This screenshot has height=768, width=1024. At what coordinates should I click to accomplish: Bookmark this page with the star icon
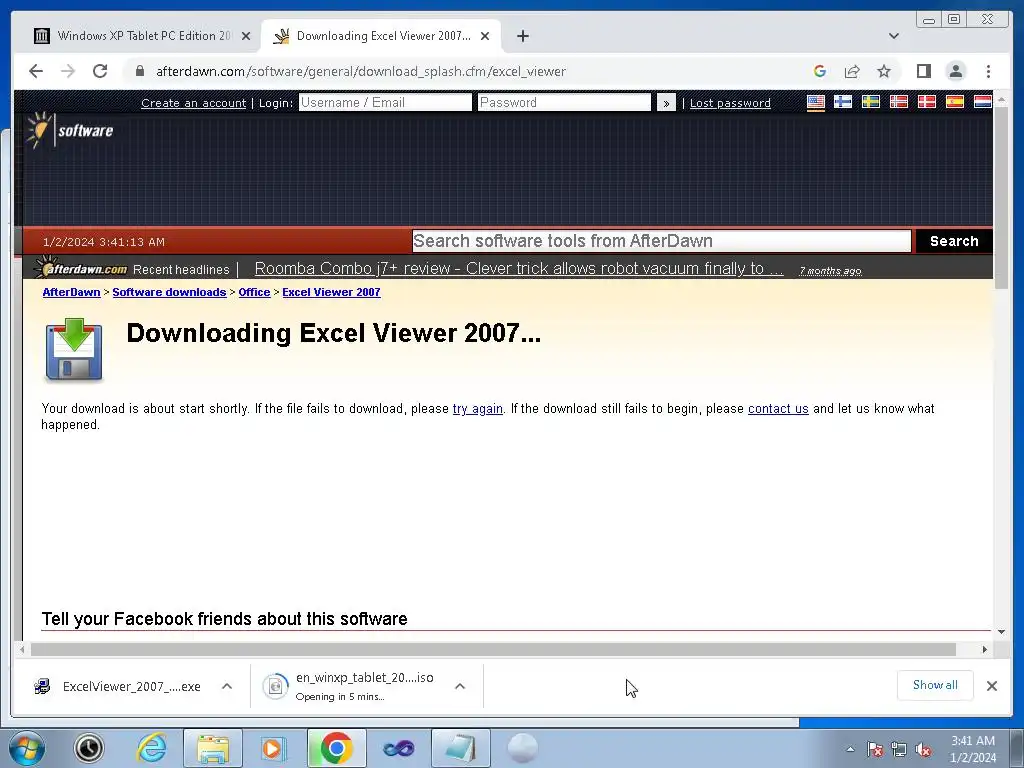[884, 71]
